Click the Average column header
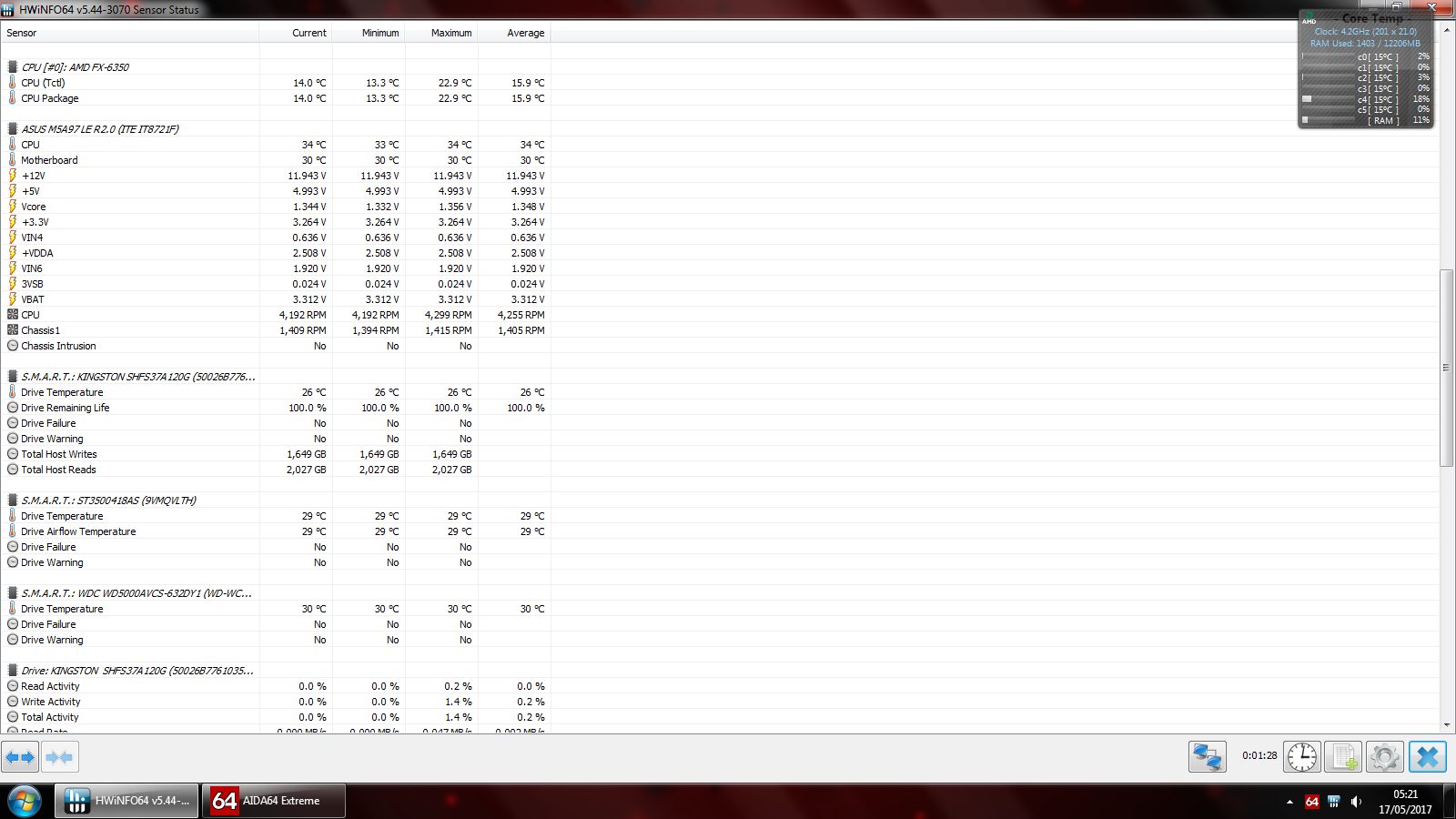Viewport: 1456px width, 819px height. click(x=514, y=33)
